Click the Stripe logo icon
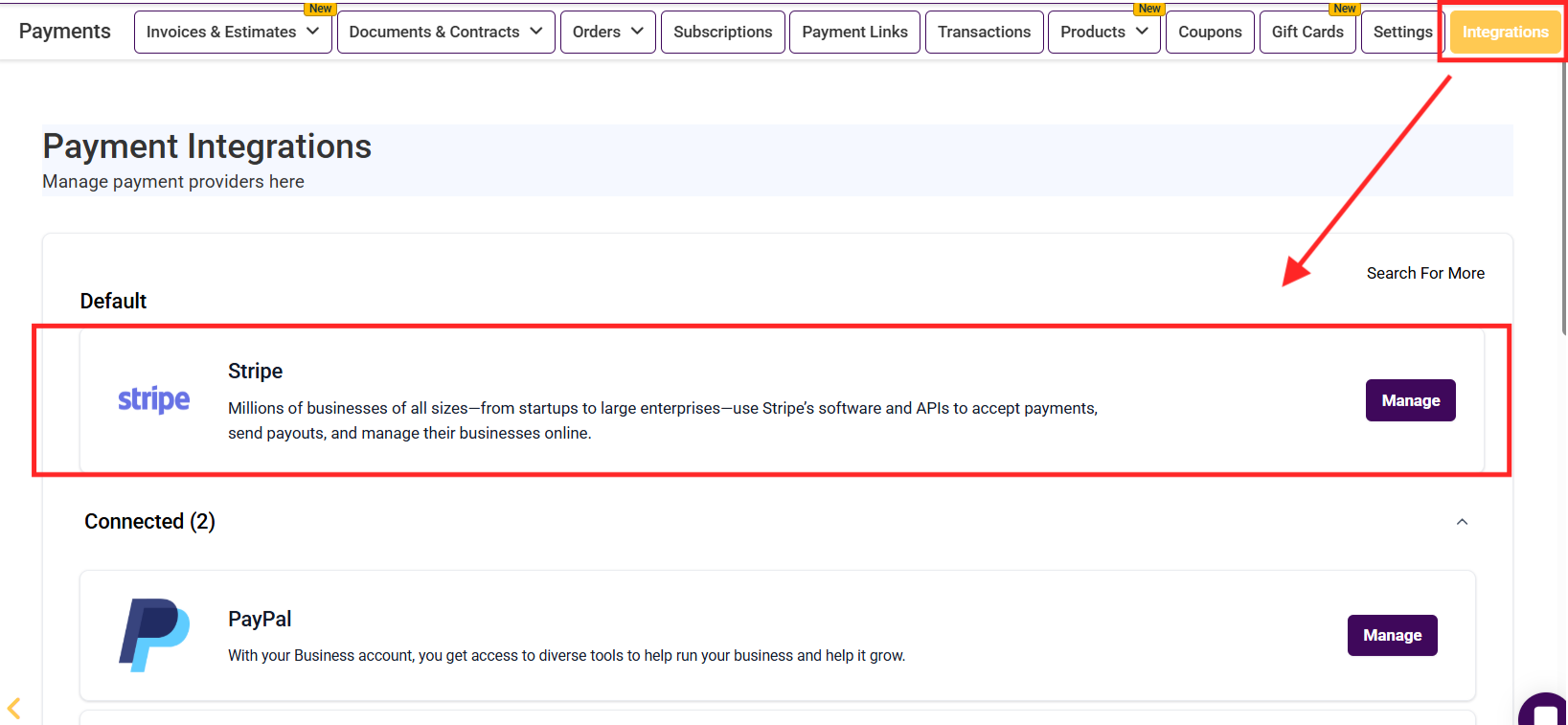 point(153,399)
